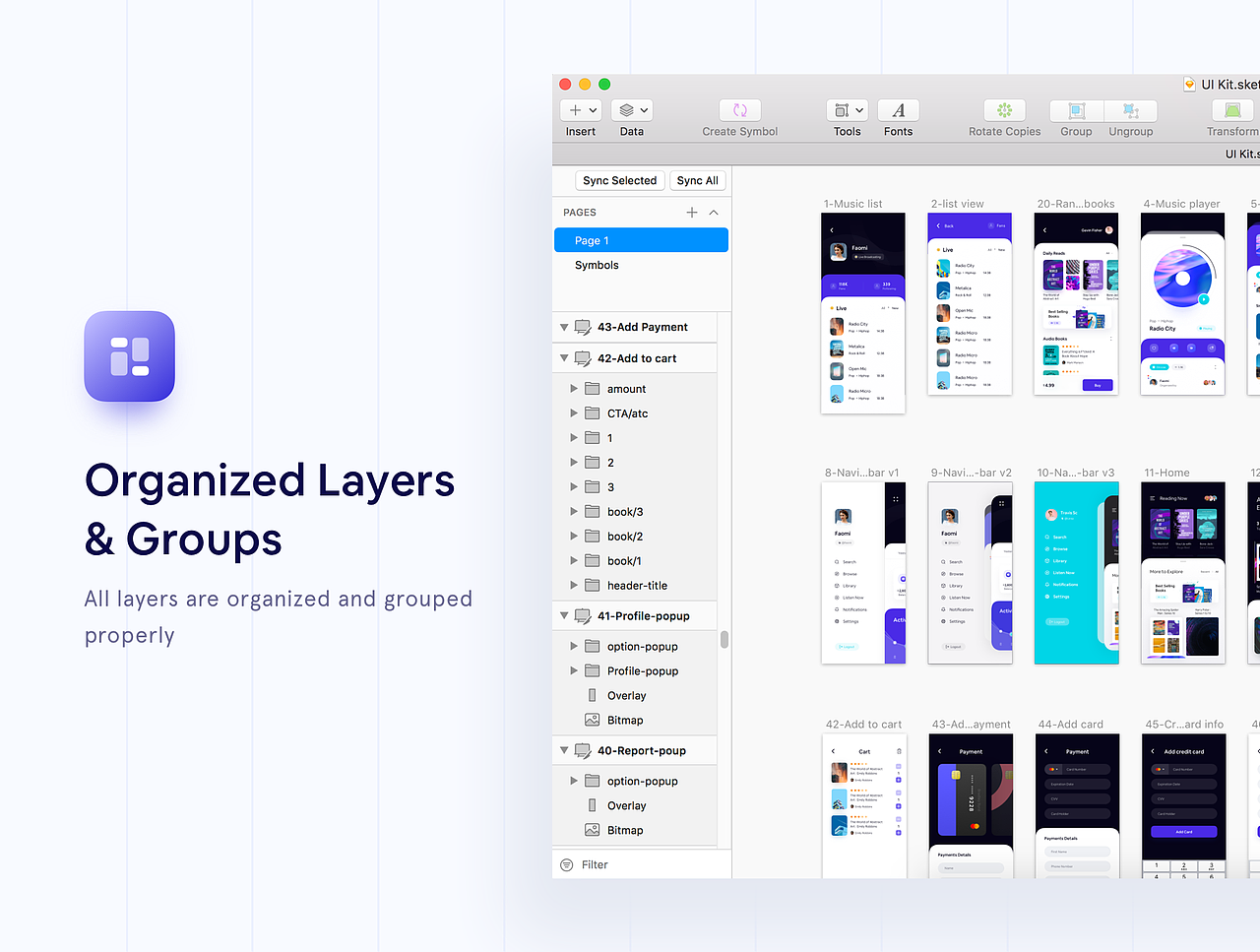
Task: Click the 11-Home artboard title
Action: (x=1166, y=473)
